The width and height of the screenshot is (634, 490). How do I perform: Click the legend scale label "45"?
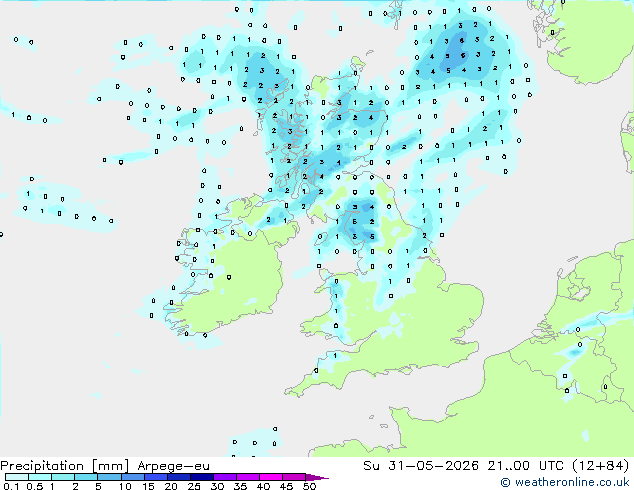[286, 486]
